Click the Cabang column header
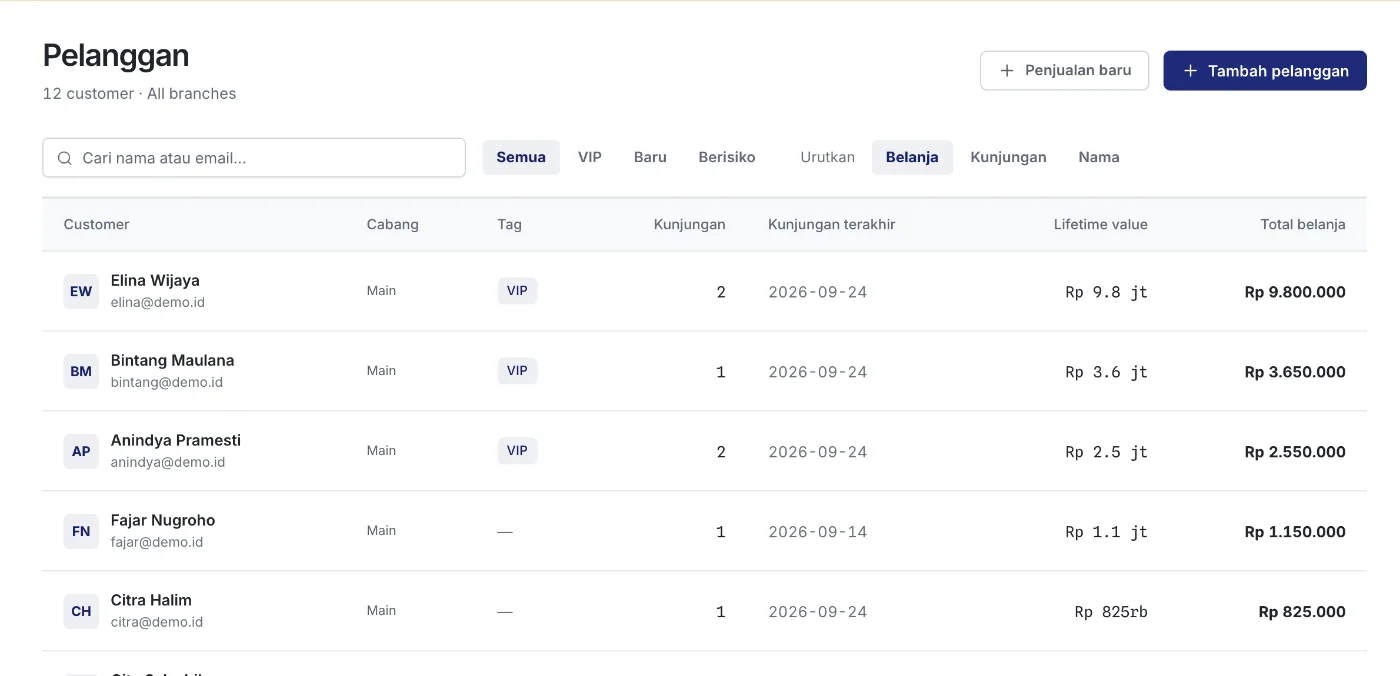 pyautogui.click(x=393, y=224)
